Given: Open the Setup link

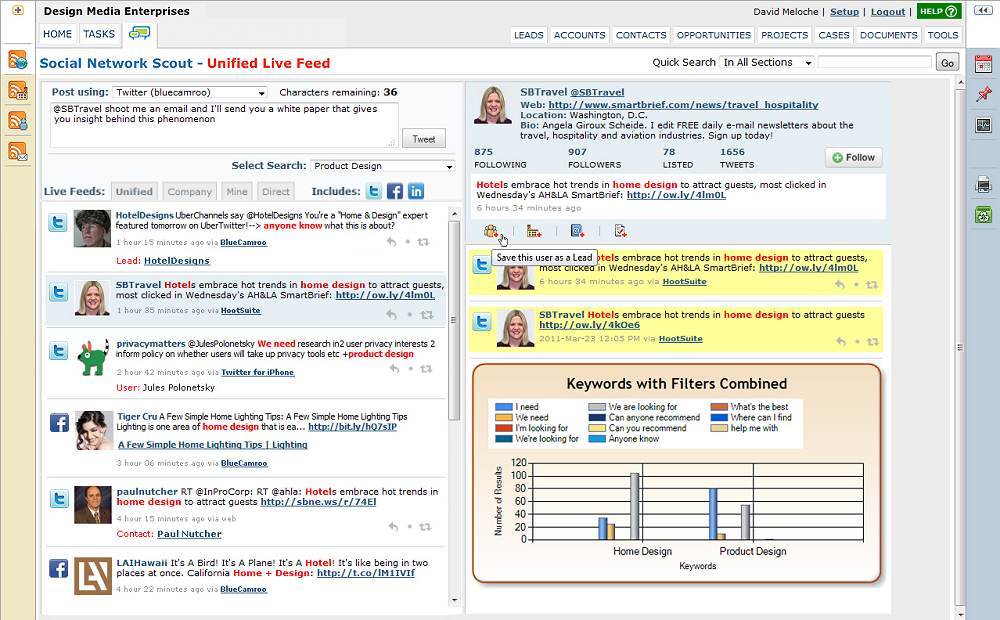Looking at the screenshot, I should (x=844, y=11).
